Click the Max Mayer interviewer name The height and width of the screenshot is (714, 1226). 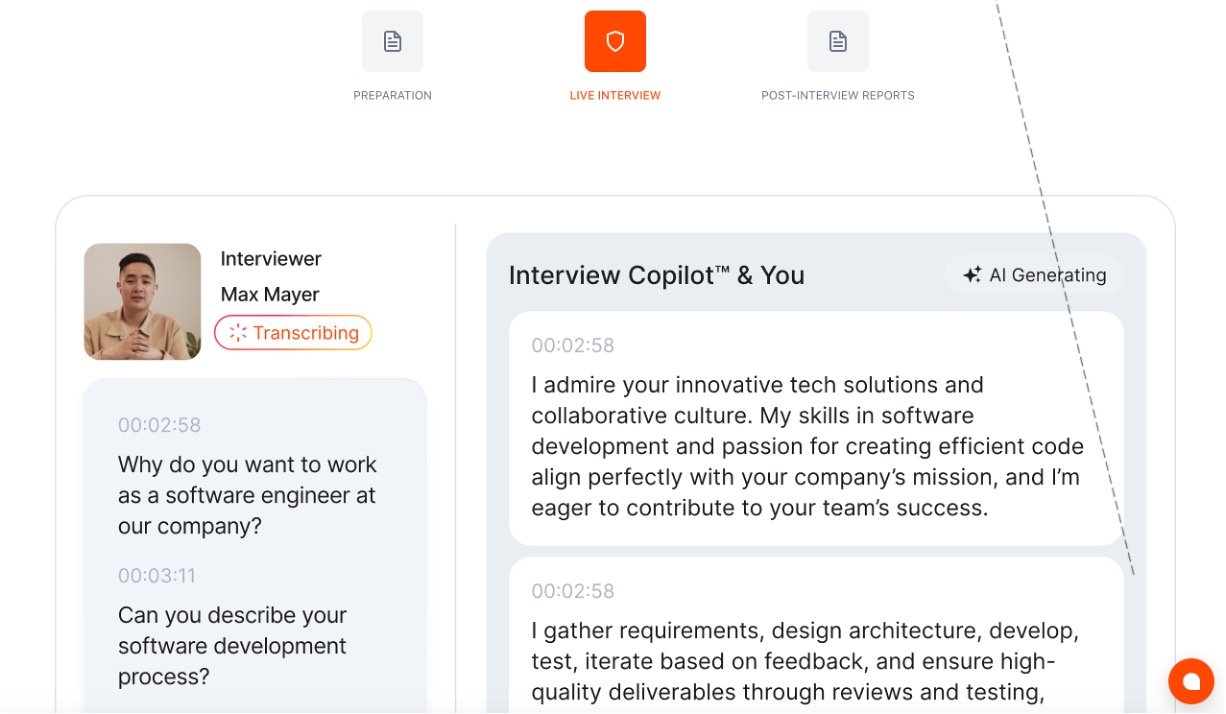coord(270,295)
